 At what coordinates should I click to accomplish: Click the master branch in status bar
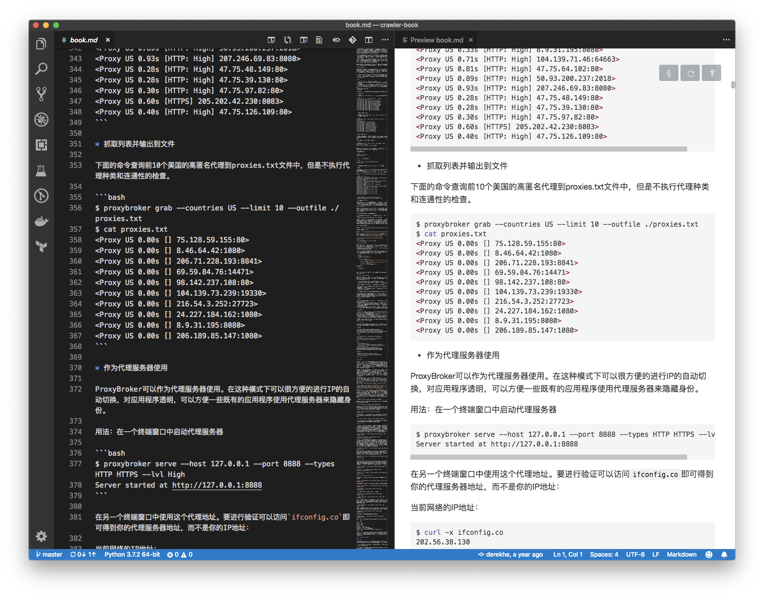[49, 555]
